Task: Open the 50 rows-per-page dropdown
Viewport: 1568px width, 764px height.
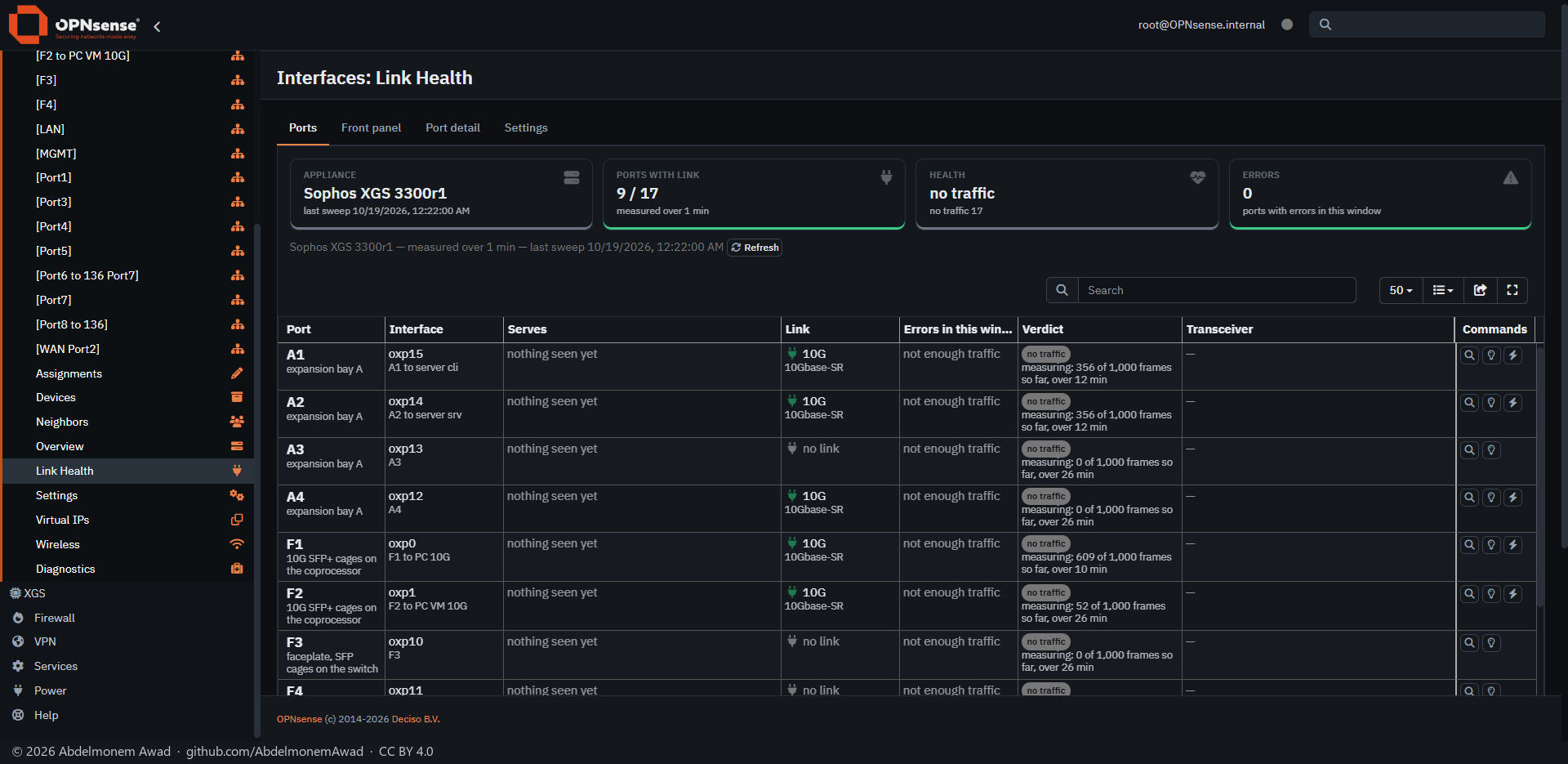Action: tap(1401, 290)
